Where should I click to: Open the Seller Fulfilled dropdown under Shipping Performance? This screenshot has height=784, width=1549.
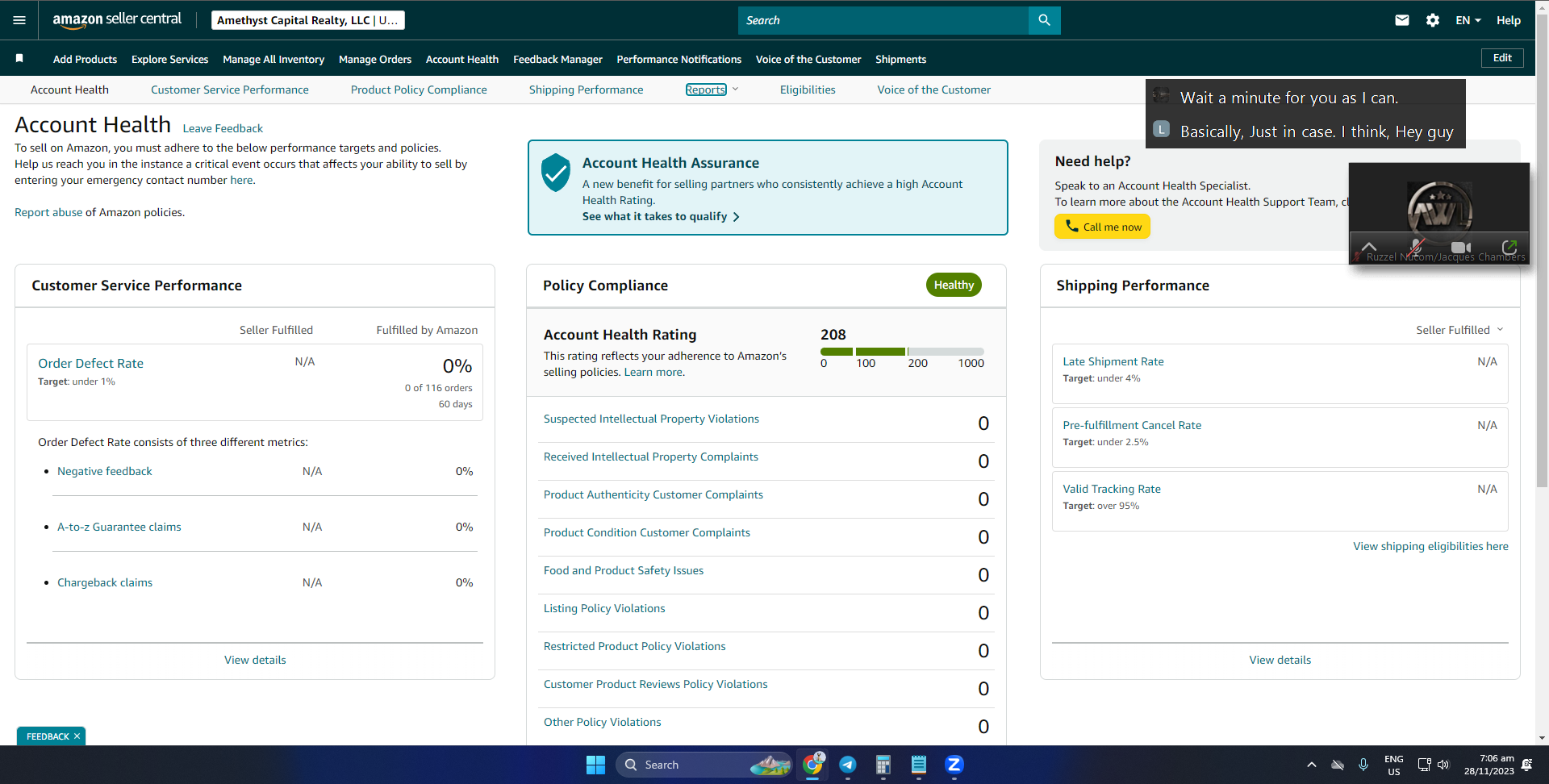tap(1459, 330)
